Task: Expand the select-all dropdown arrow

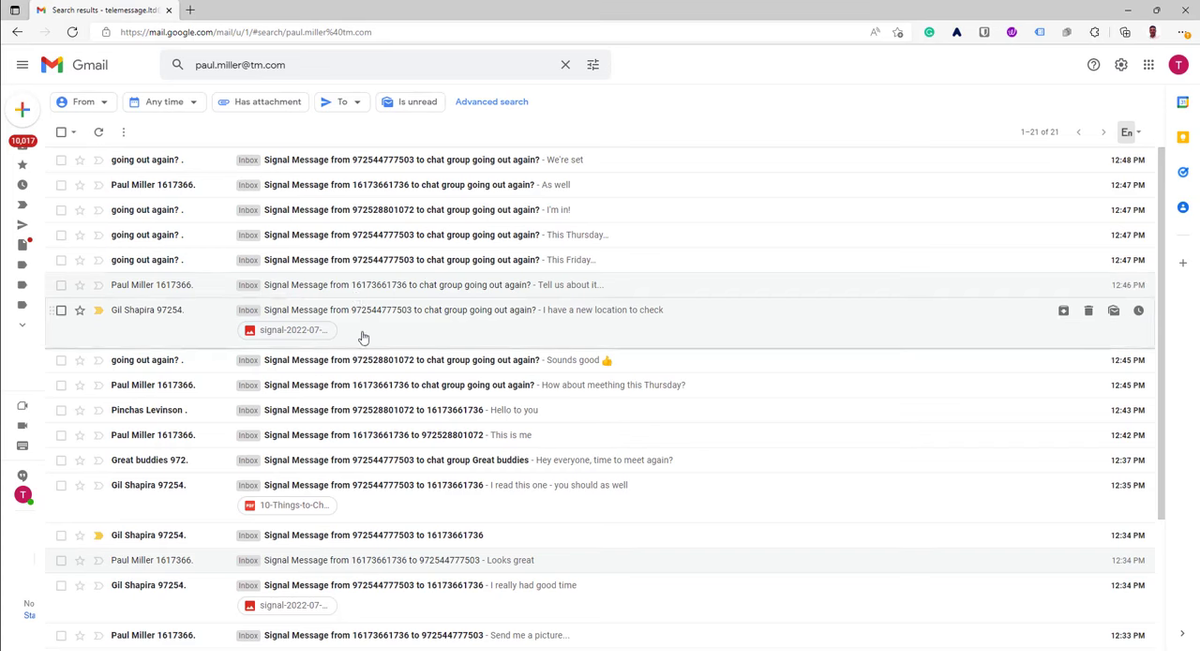Action: click(x=73, y=131)
